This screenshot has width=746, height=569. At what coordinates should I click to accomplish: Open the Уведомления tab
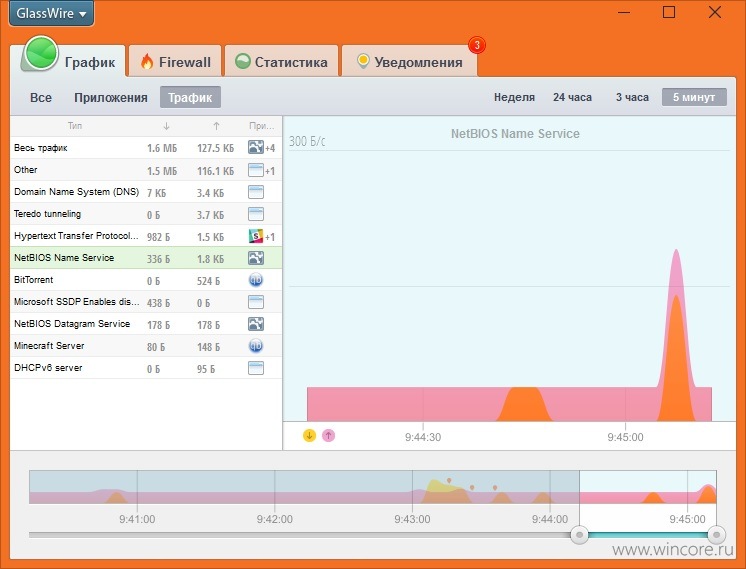[x=410, y=62]
